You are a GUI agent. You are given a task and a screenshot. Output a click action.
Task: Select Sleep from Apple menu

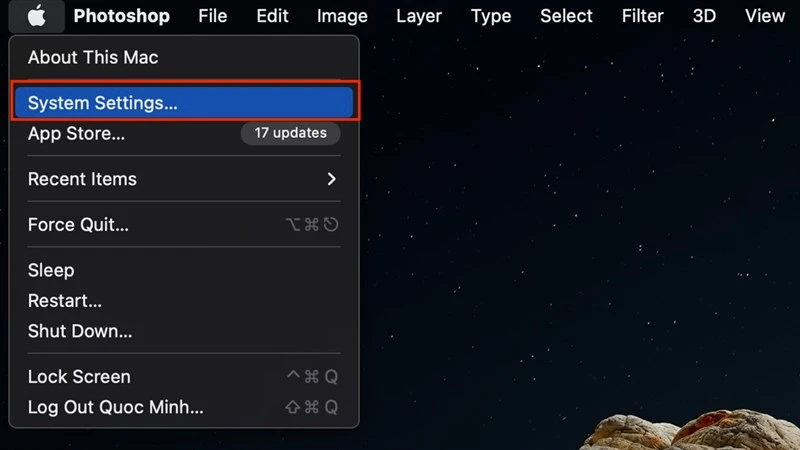[x=184, y=270]
